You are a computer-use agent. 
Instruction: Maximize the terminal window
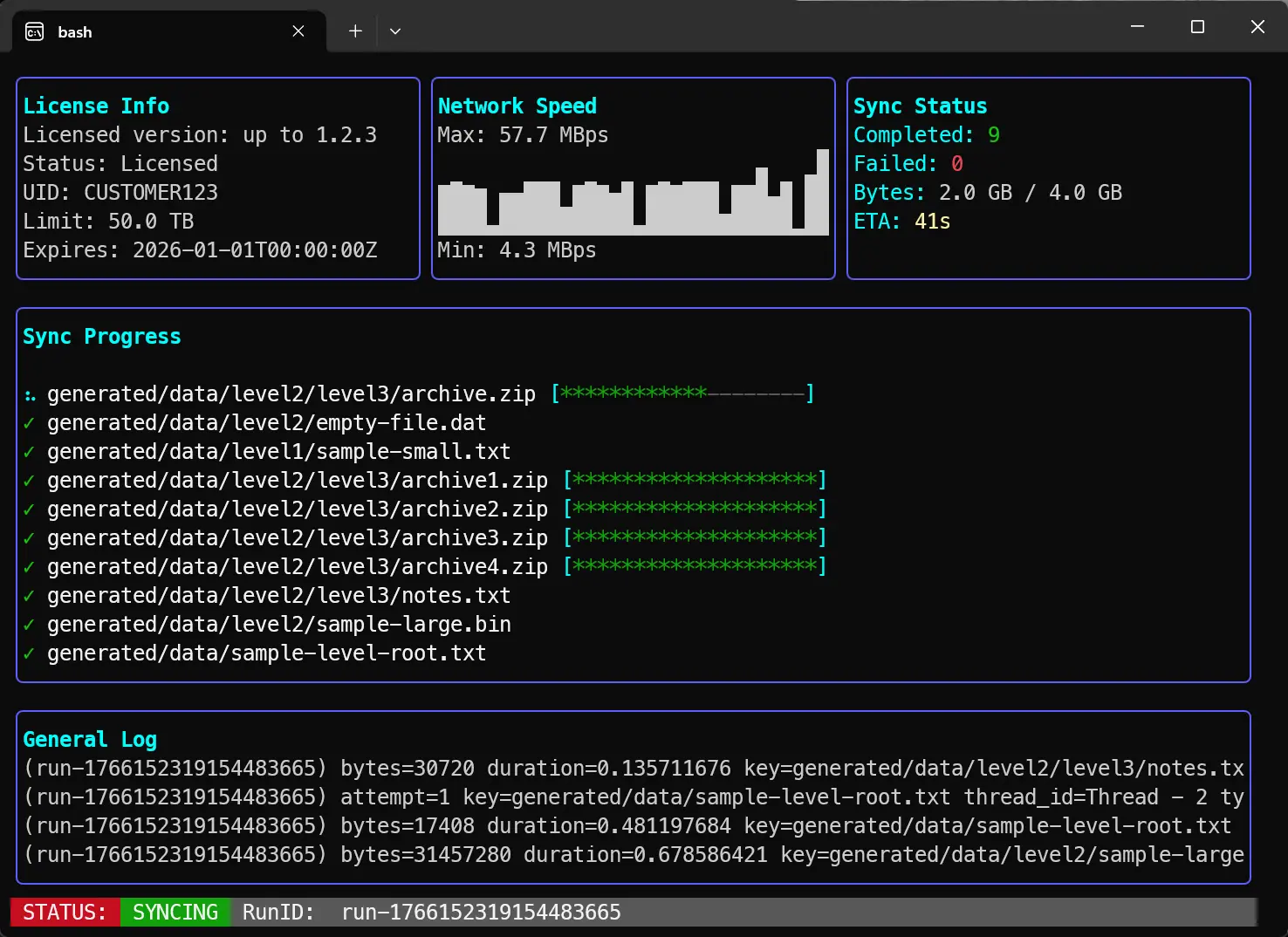(x=1197, y=27)
